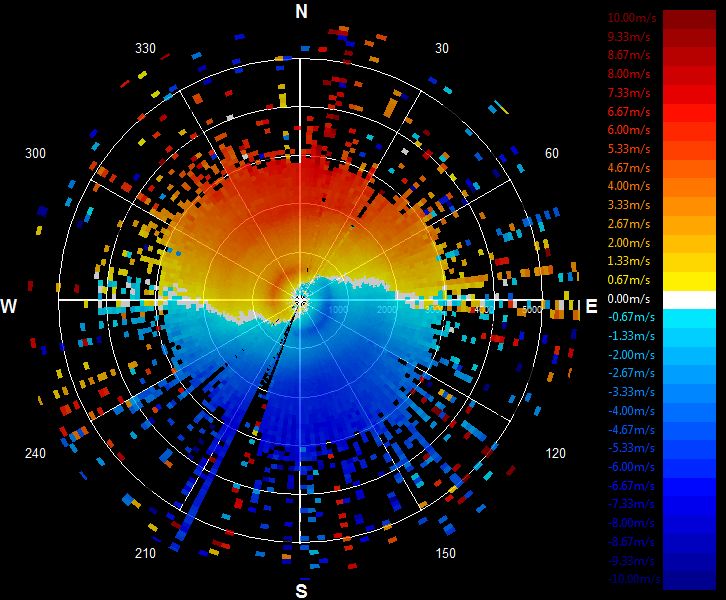Select the 300 degree bearing label
Image resolution: width=726 pixels, height=600 pixels.
tap(35, 153)
